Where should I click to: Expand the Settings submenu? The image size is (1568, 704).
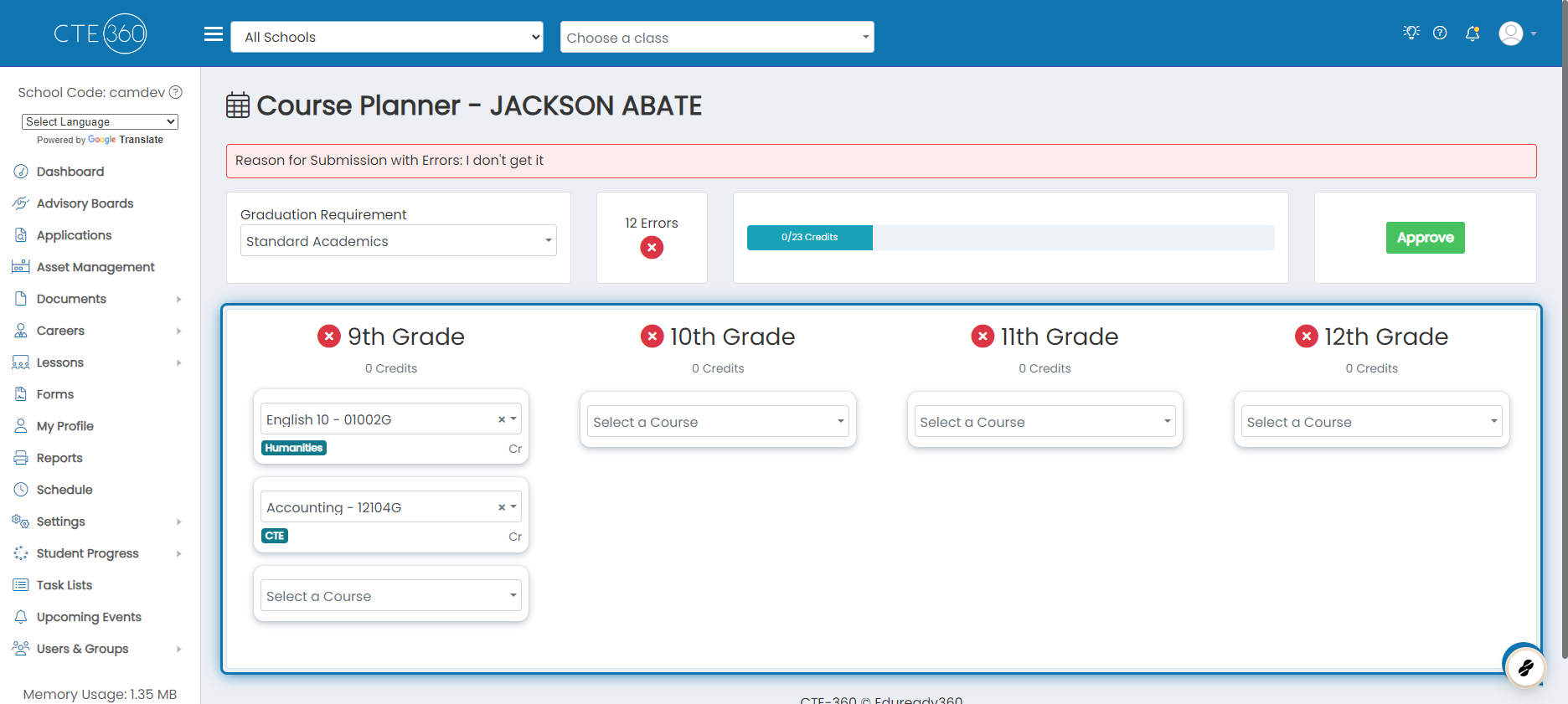(x=179, y=522)
